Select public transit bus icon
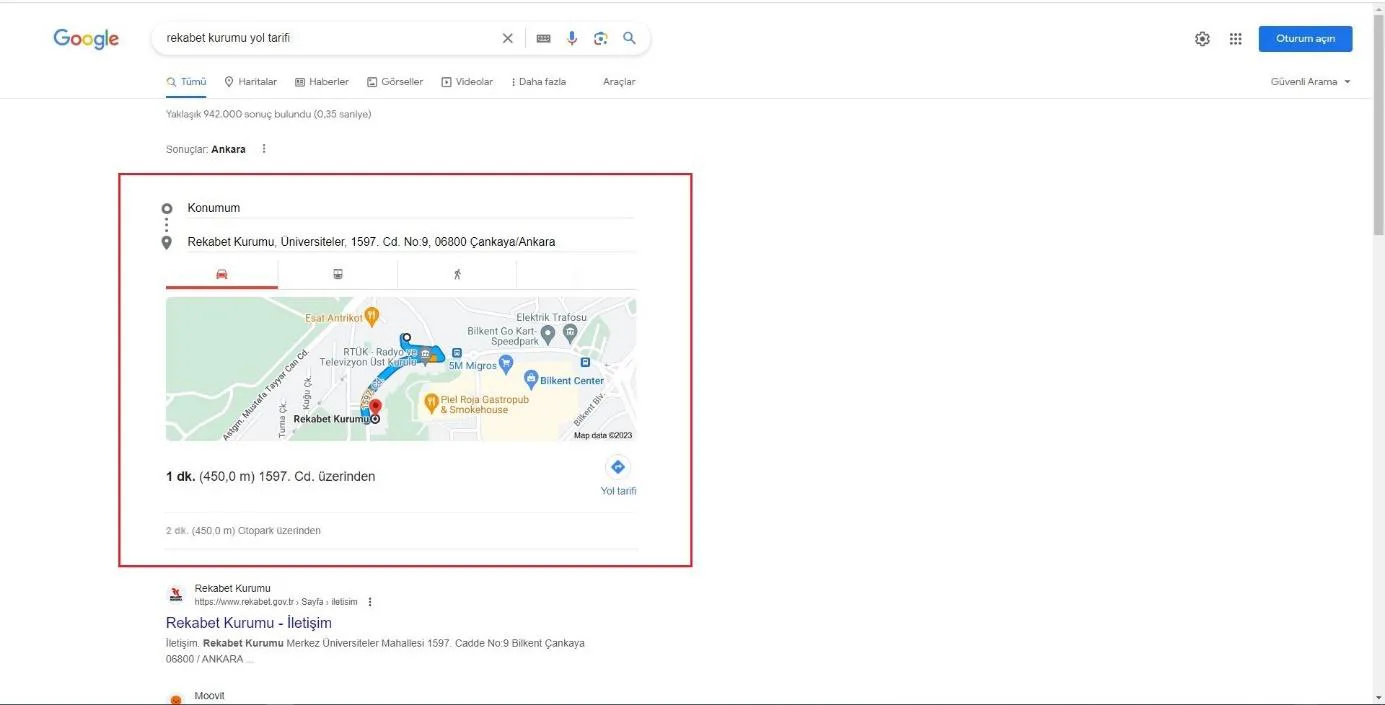This screenshot has width=1385, height=705. point(338,274)
